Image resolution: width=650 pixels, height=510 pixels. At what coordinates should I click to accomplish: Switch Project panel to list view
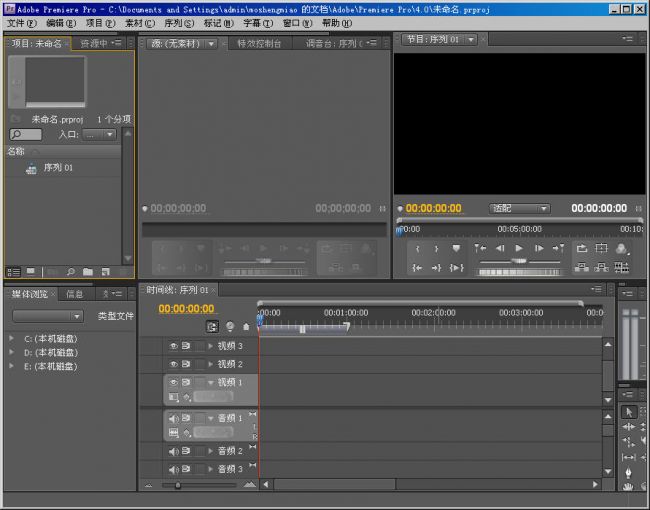pyautogui.click(x=14, y=271)
